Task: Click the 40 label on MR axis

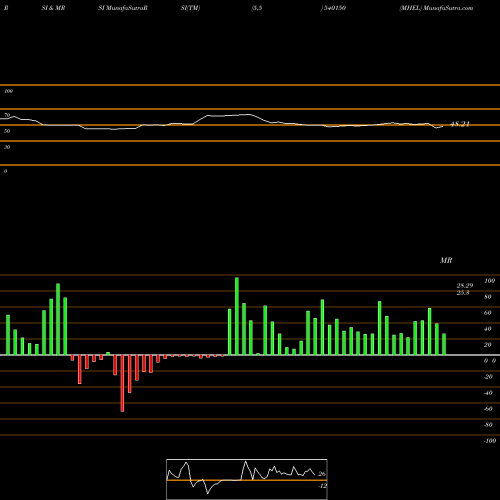Action: click(x=488, y=329)
